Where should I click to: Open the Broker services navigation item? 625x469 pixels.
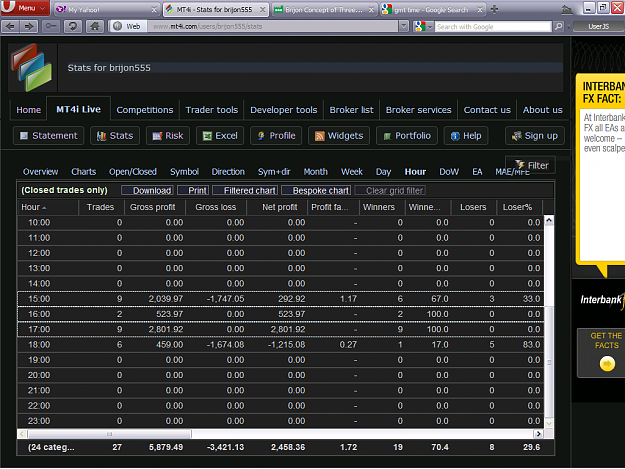point(418,110)
